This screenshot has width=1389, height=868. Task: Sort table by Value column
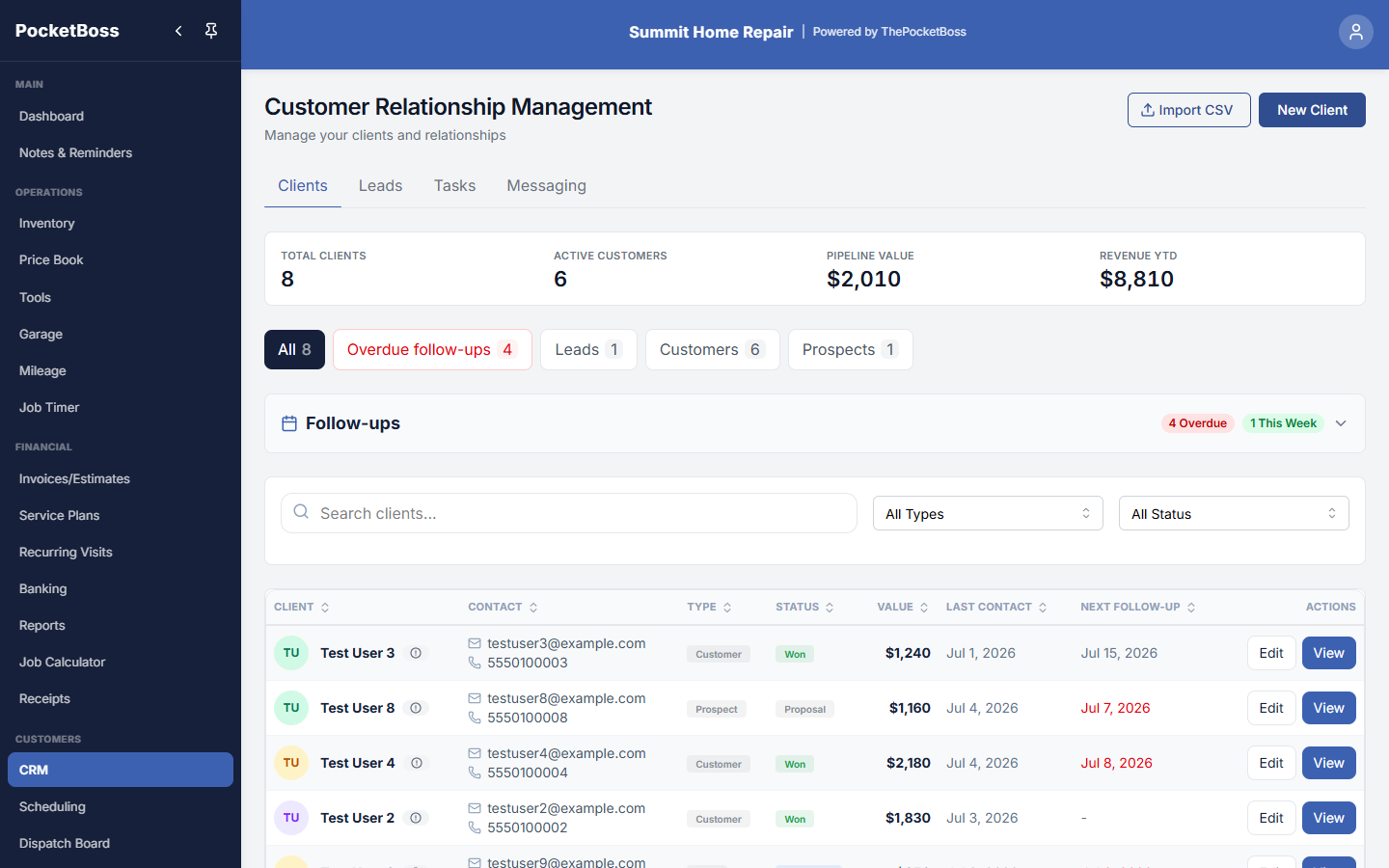tap(903, 607)
